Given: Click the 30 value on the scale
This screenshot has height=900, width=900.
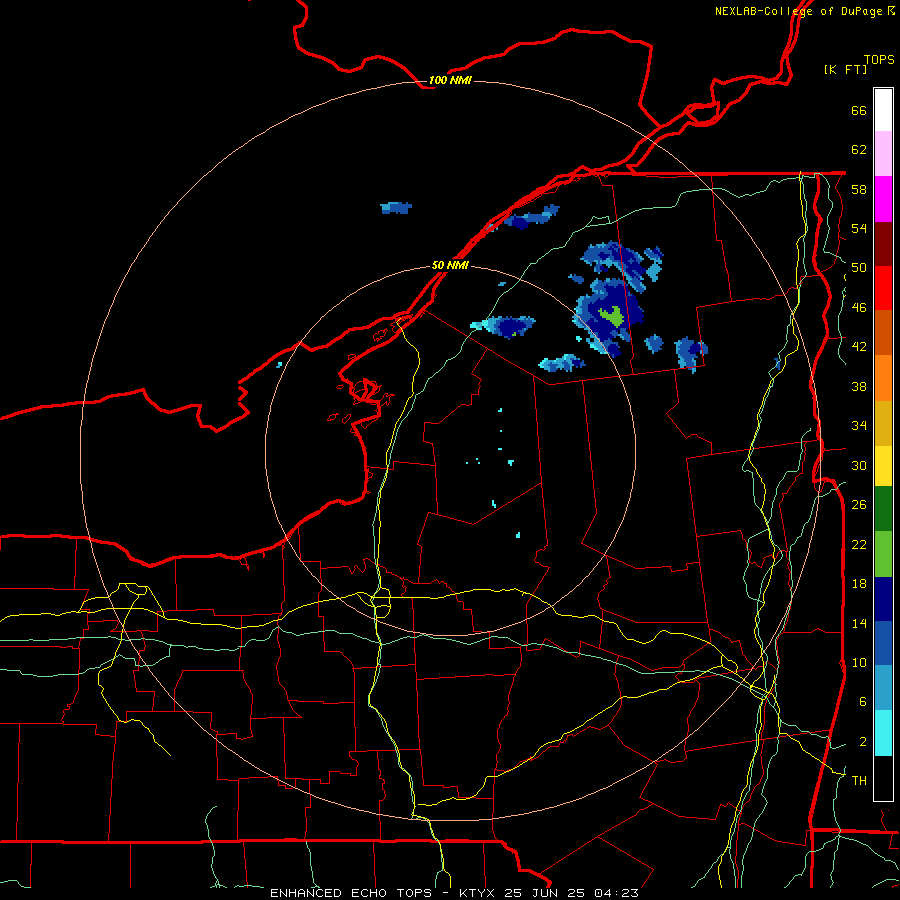Looking at the screenshot, I should pos(859,465).
